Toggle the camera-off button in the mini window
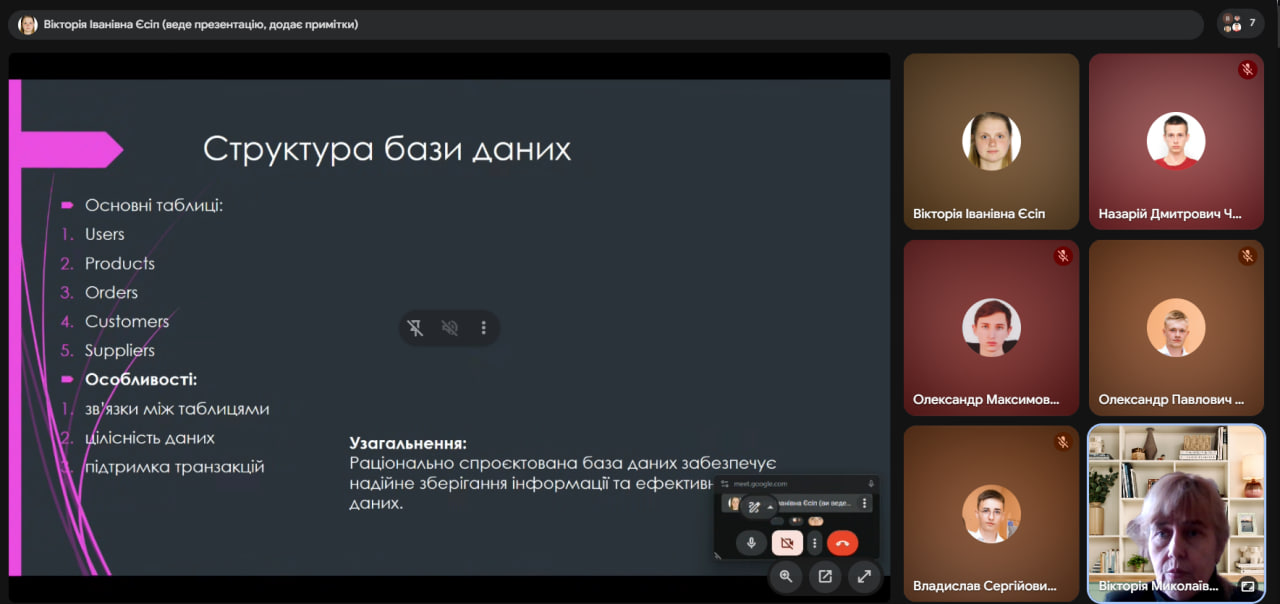Screen dimensions: 1280x604 click(x=787, y=543)
